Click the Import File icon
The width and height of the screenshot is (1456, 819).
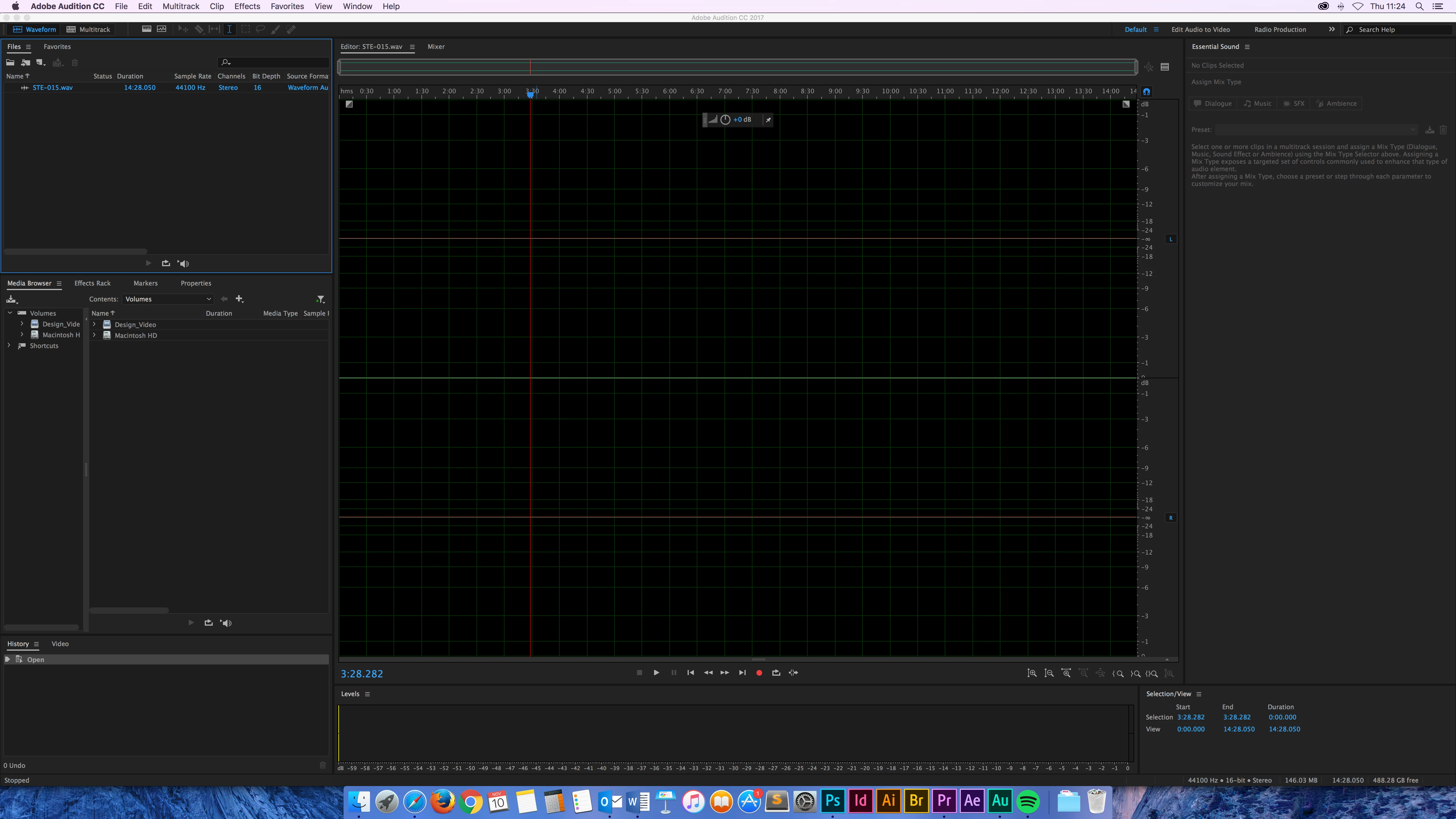25,63
